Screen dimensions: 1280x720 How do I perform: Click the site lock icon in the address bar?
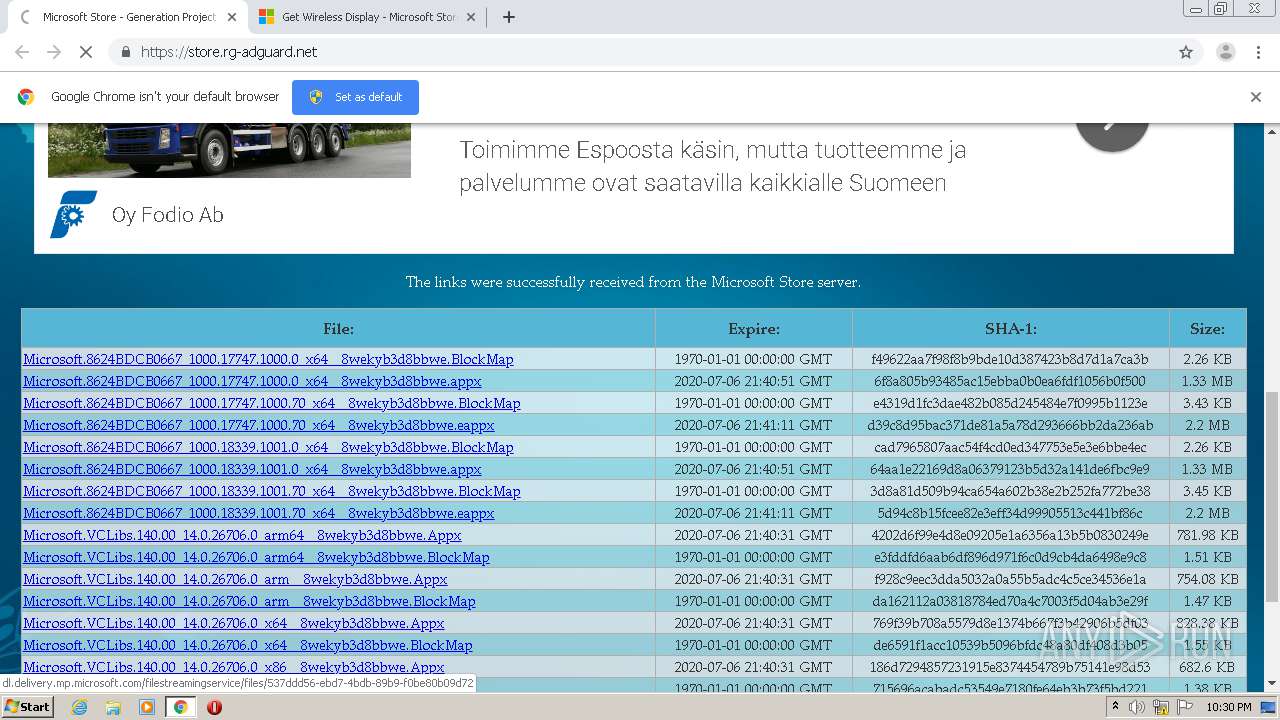[x=125, y=52]
